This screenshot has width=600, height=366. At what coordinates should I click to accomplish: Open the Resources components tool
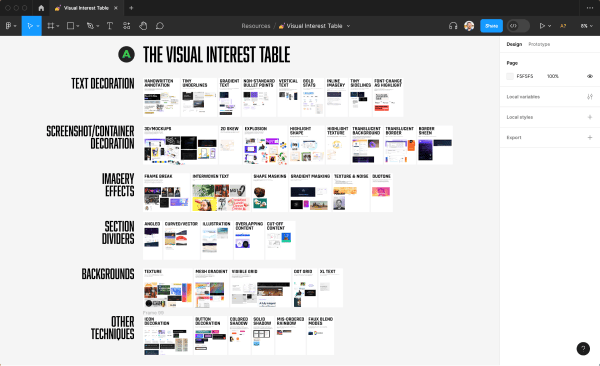pyautogui.click(x=127, y=26)
